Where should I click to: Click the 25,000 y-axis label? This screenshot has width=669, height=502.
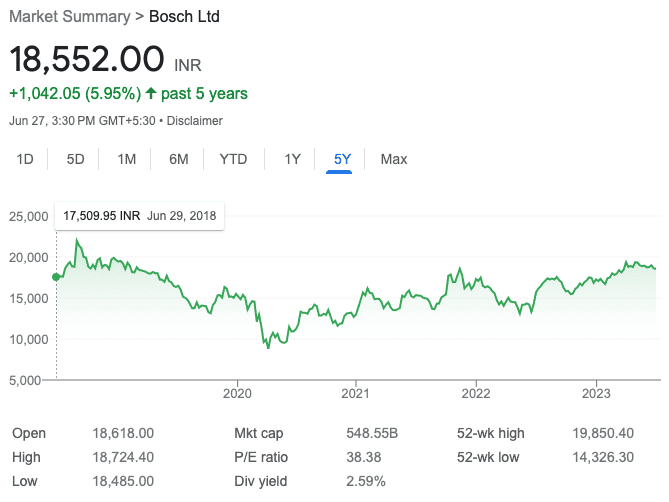[x=29, y=216]
